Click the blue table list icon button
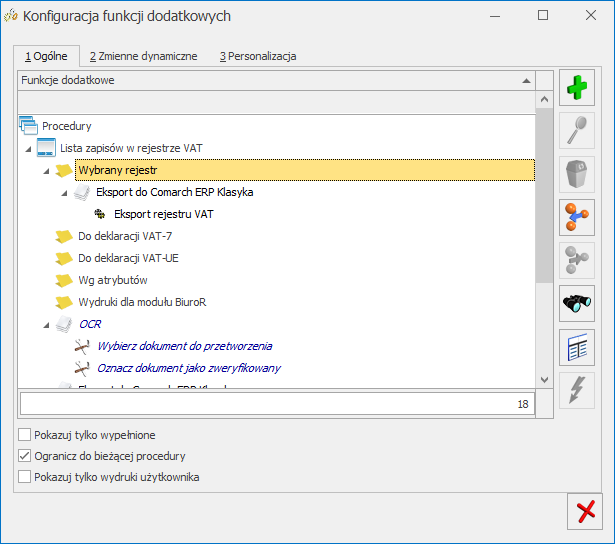The image size is (615, 544). pos(576,347)
